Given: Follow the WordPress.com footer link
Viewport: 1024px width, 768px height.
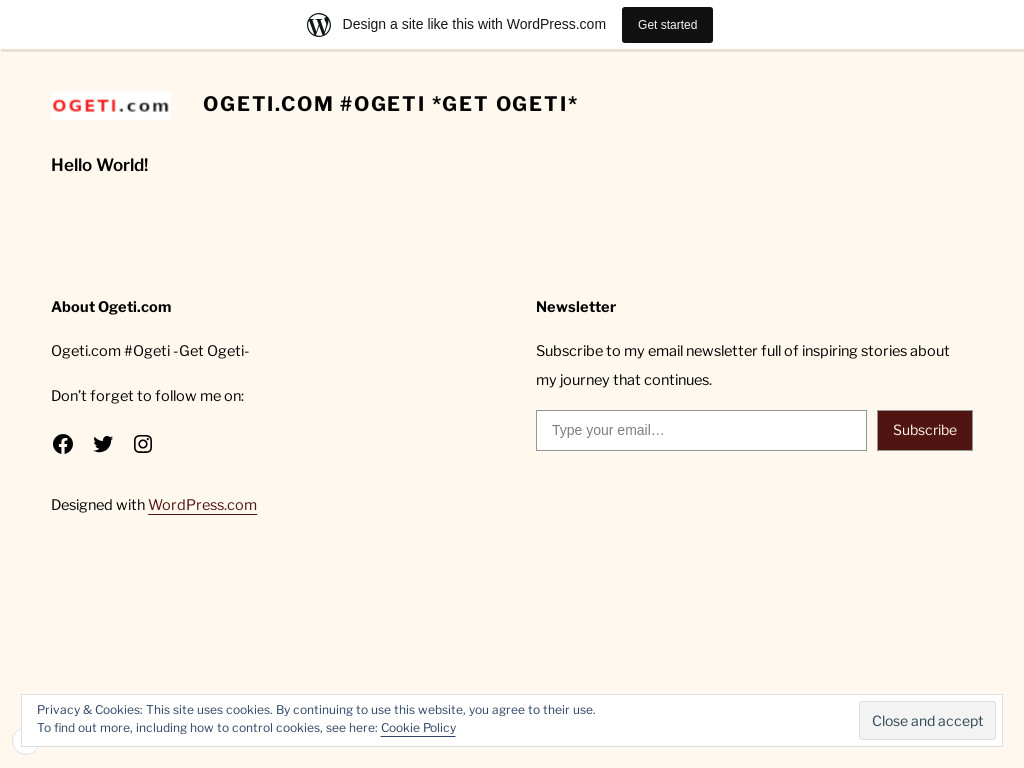Looking at the screenshot, I should point(202,505).
